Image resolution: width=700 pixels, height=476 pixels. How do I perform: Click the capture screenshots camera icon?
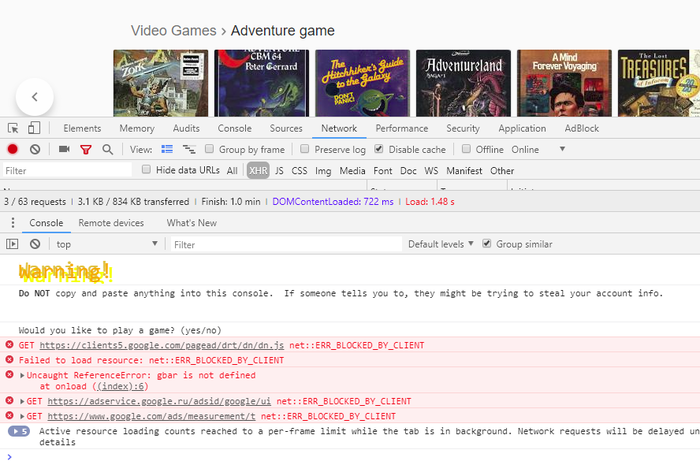coord(64,149)
